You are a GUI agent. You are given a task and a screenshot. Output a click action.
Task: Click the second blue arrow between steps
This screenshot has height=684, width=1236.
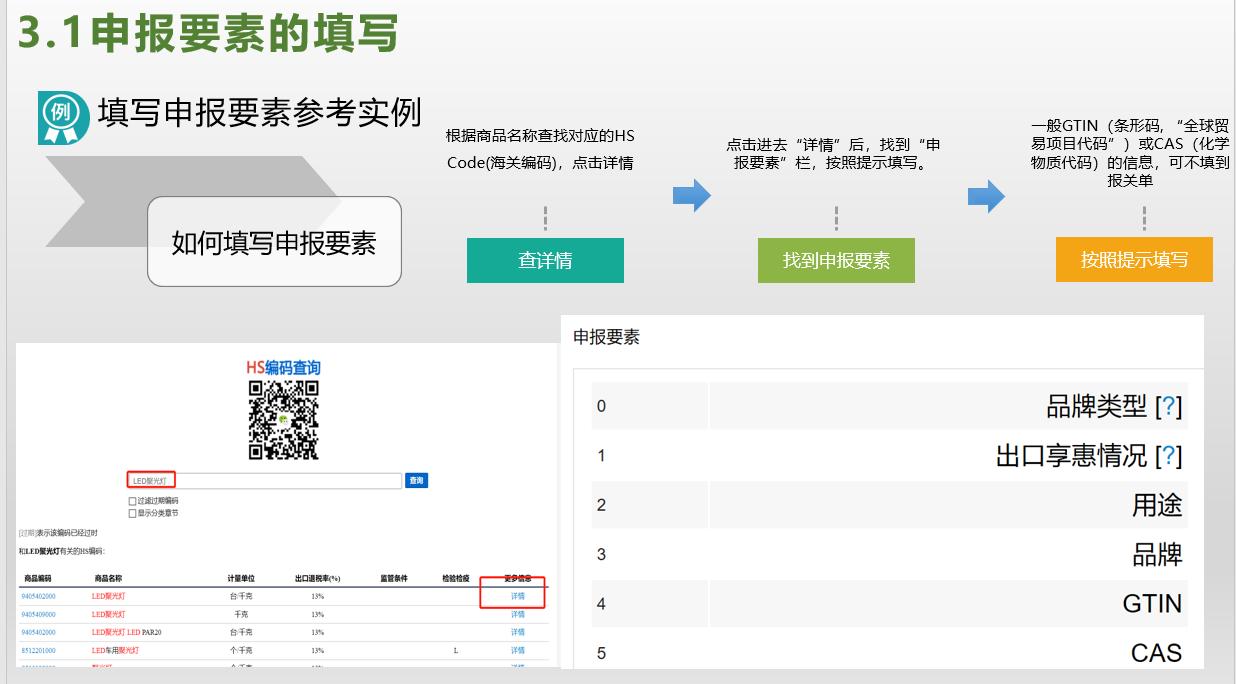point(984,197)
